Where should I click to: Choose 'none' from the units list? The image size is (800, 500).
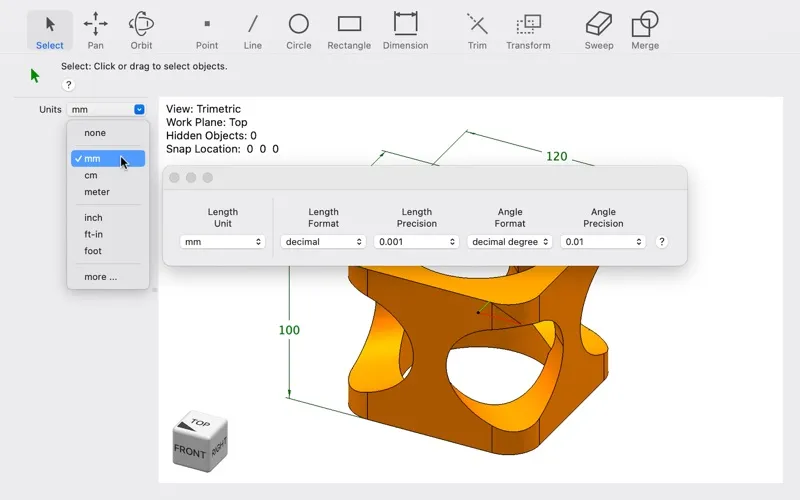pyautogui.click(x=108, y=133)
